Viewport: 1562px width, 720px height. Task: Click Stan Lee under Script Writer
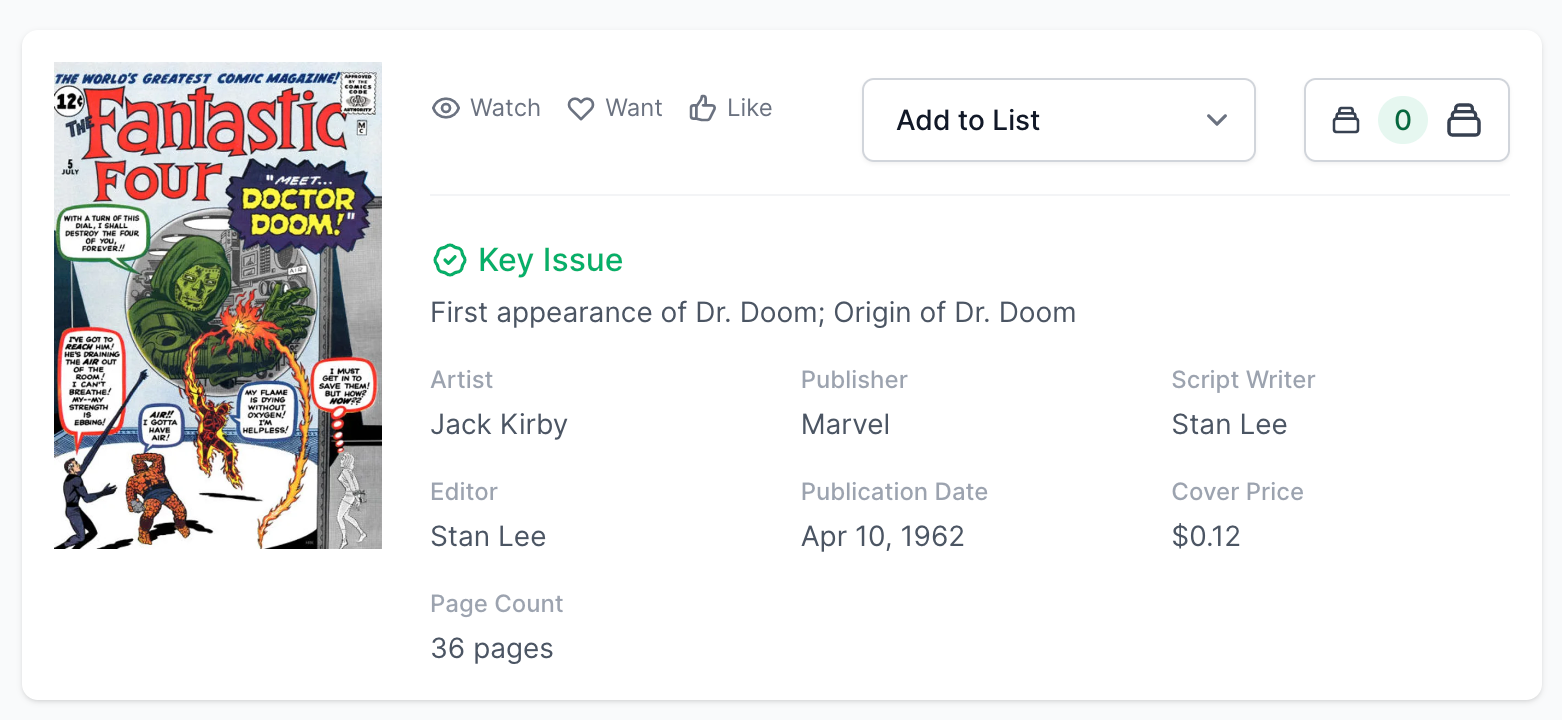[1229, 424]
